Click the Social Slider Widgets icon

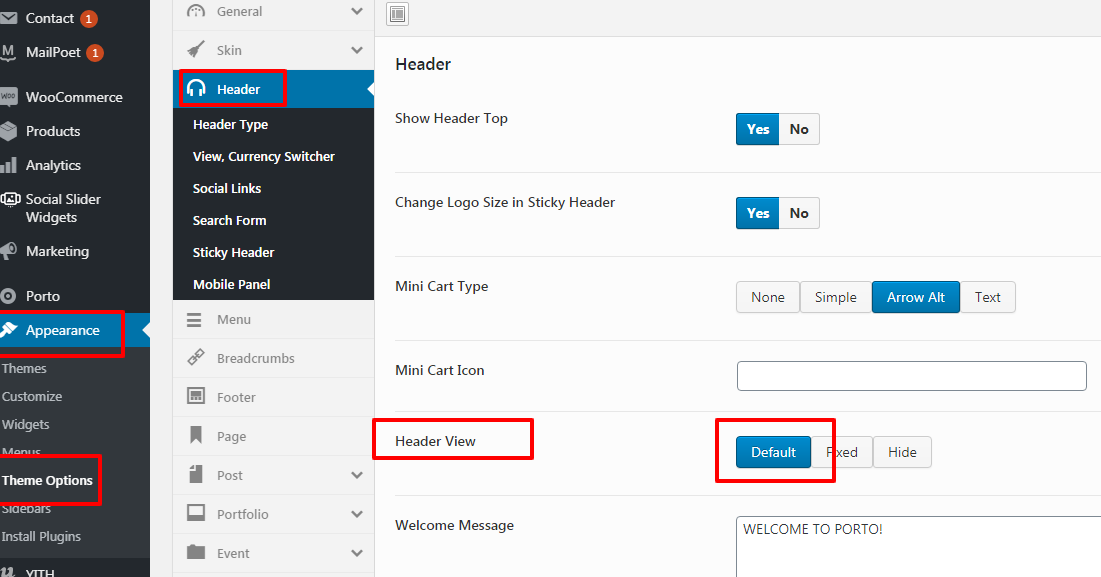point(10,199)
